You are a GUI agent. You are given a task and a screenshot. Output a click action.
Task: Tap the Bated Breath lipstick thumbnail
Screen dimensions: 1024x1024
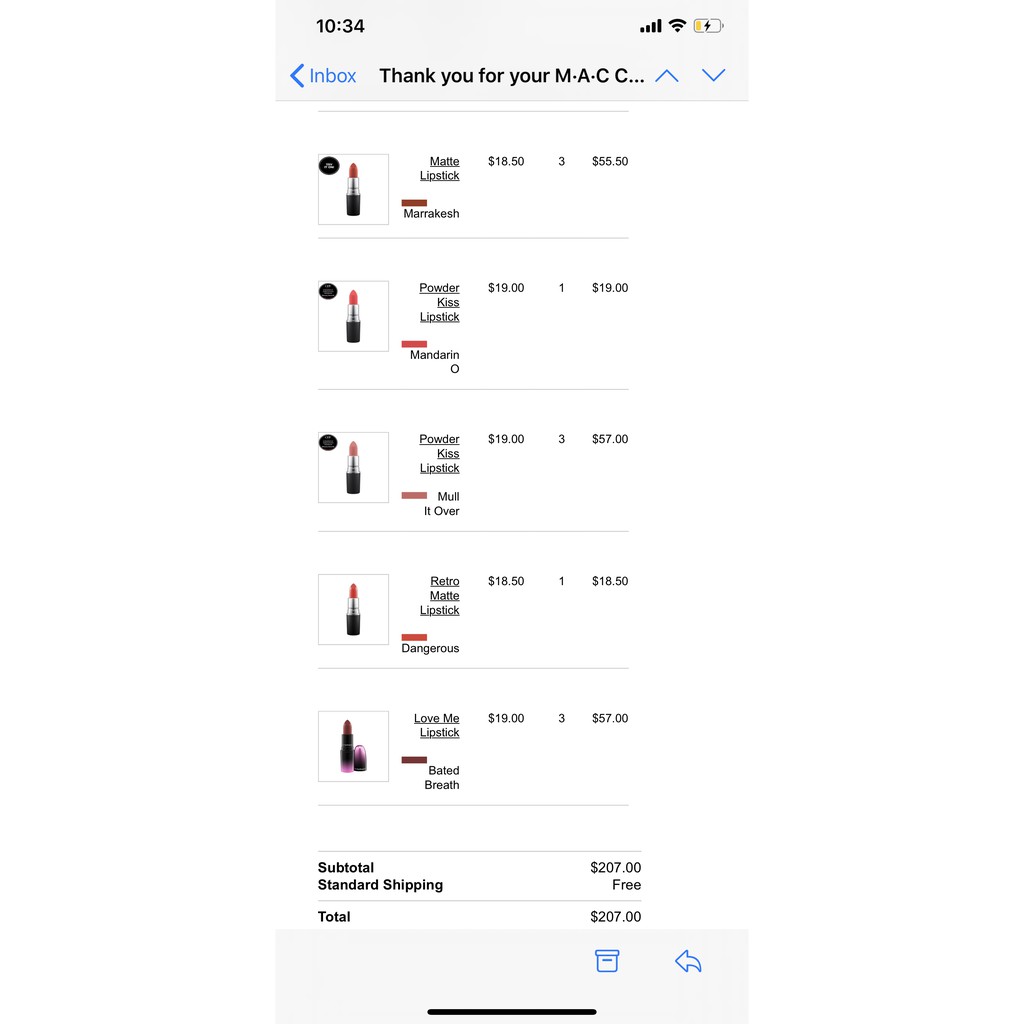tap(353, 746)
